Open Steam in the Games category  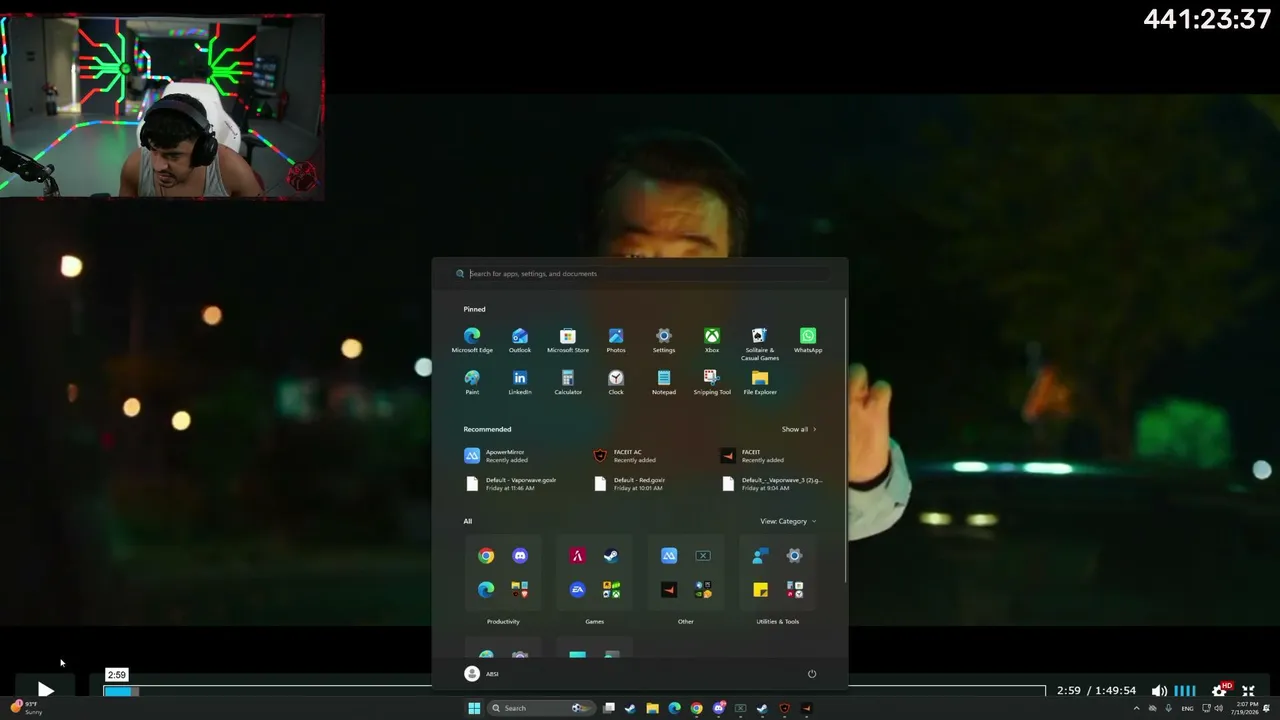point(611,556)
